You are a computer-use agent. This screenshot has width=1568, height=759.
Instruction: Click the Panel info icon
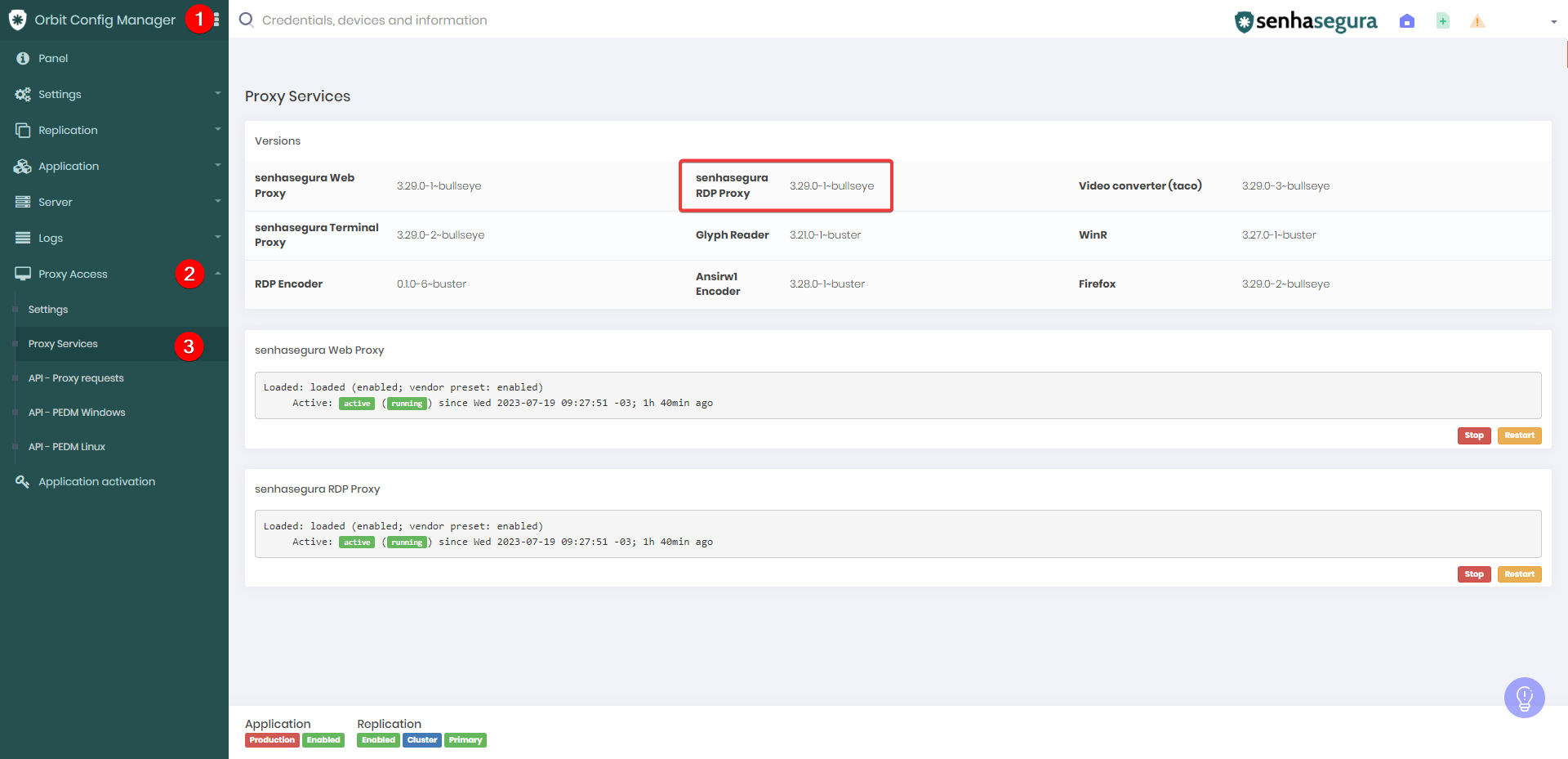click(x=23, y=58)
